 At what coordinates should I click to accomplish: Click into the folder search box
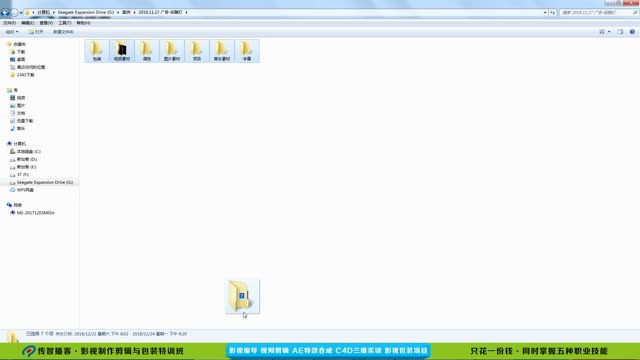(596, 13)
